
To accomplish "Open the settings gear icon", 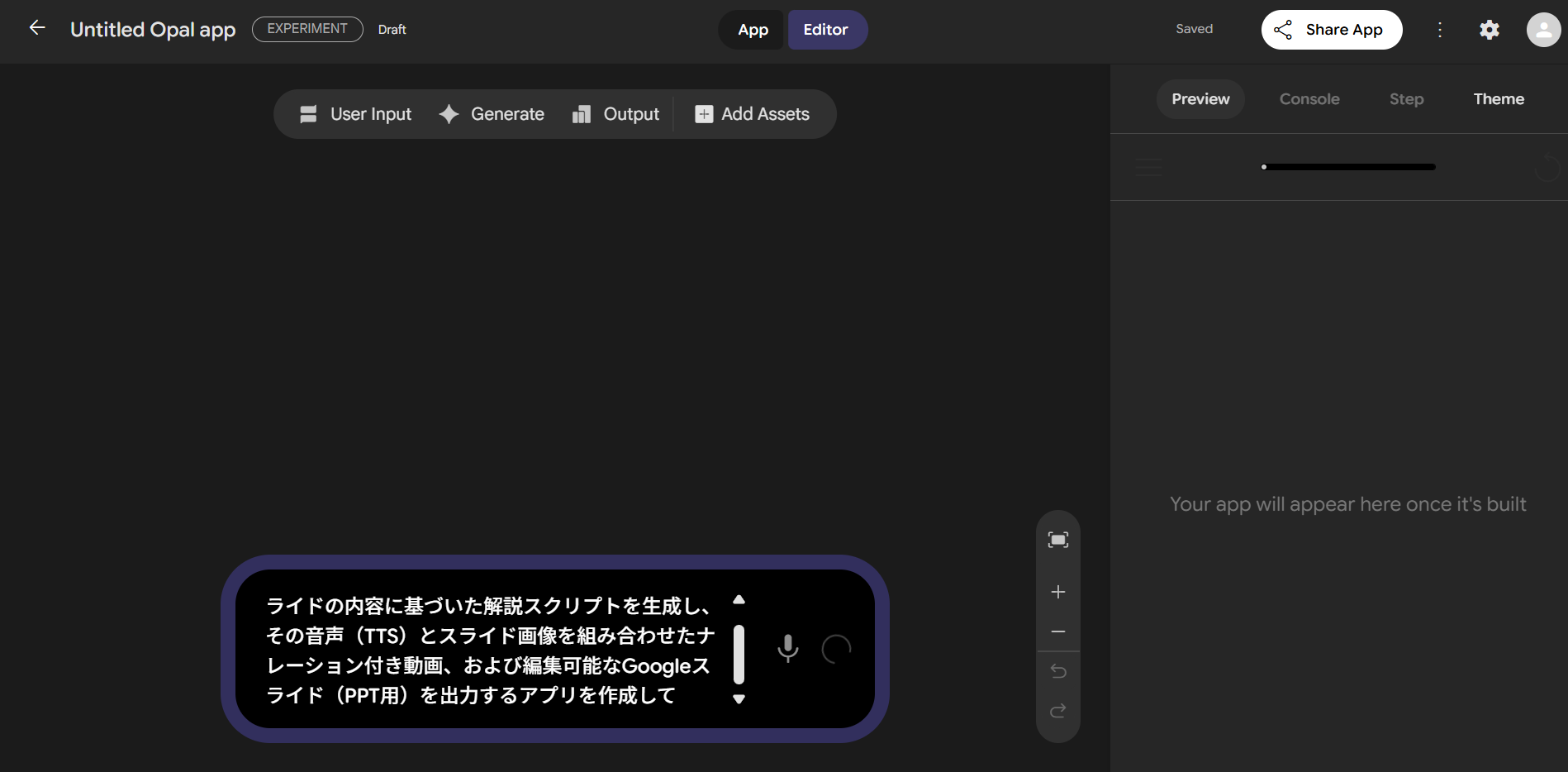I will [1489, 30].
